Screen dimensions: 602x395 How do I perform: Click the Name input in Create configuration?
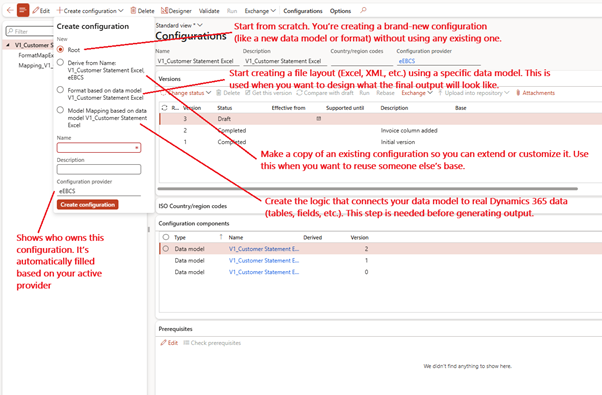click(99, 148)
